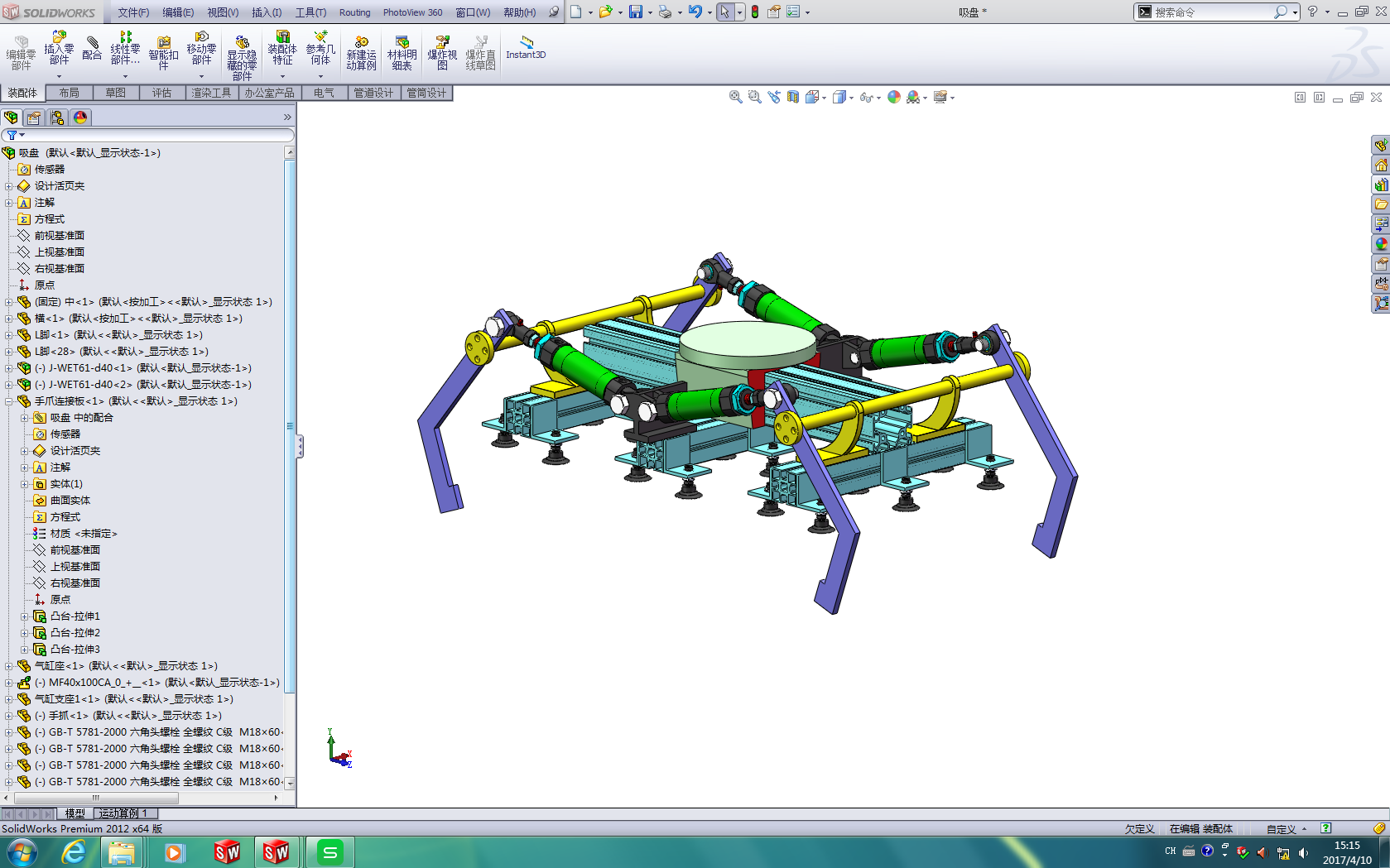The height and width of the screenshot is (868, 1390).
Task: Click the volume speaker tray icon
Action: [1303, 851]
